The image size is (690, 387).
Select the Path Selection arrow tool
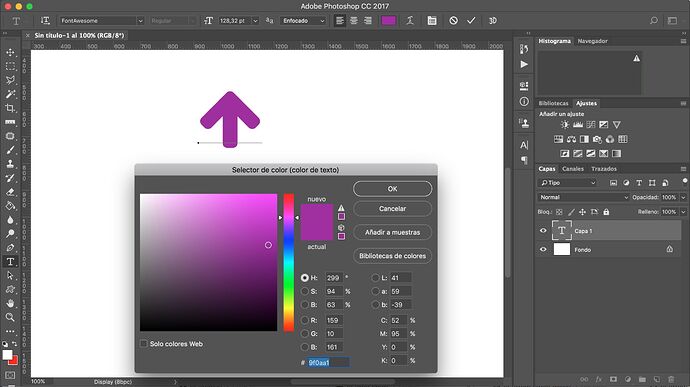[10, 276]
